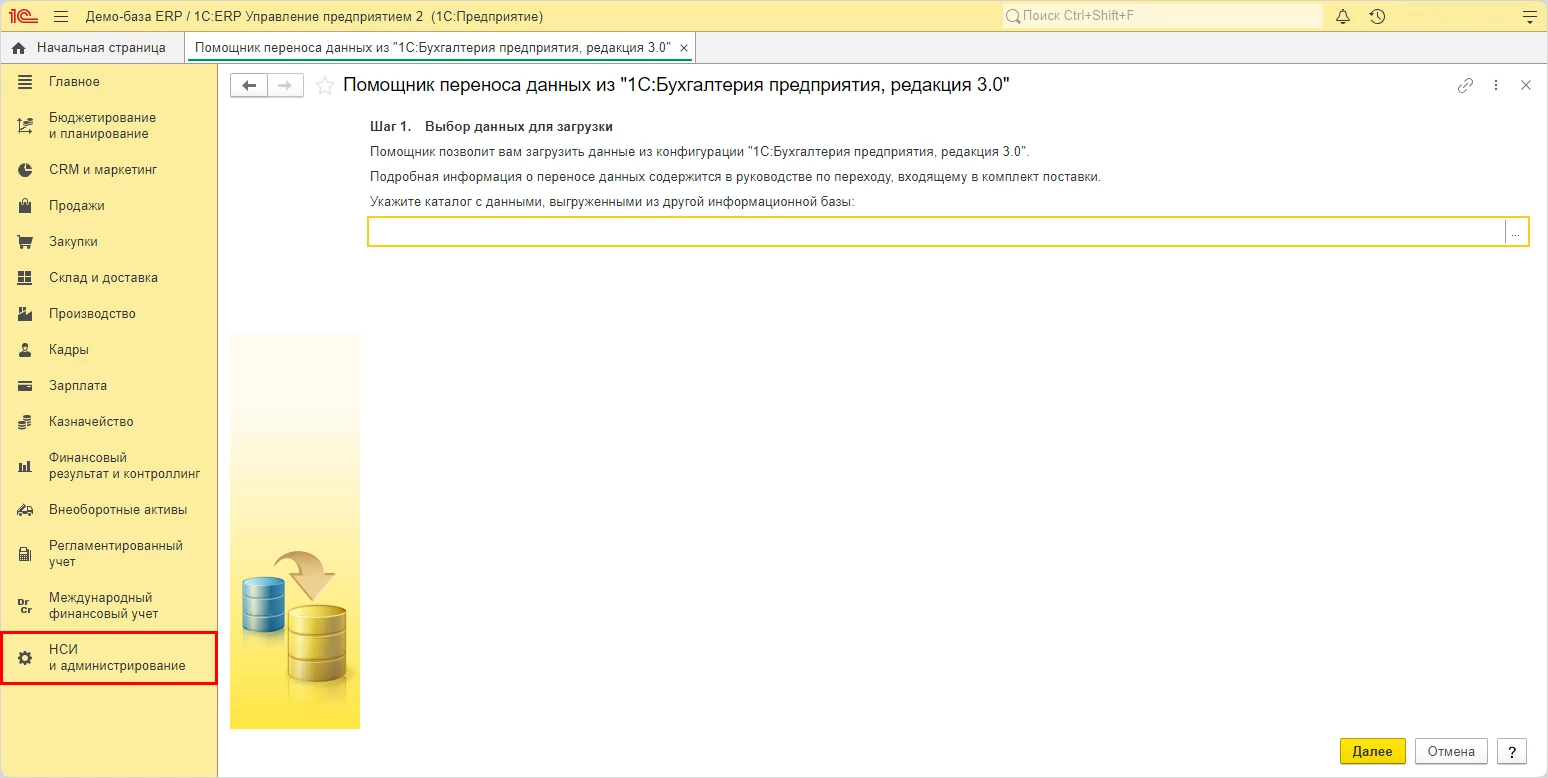Go back with the left arrow button
The image size is (1548, 778).
249,86
